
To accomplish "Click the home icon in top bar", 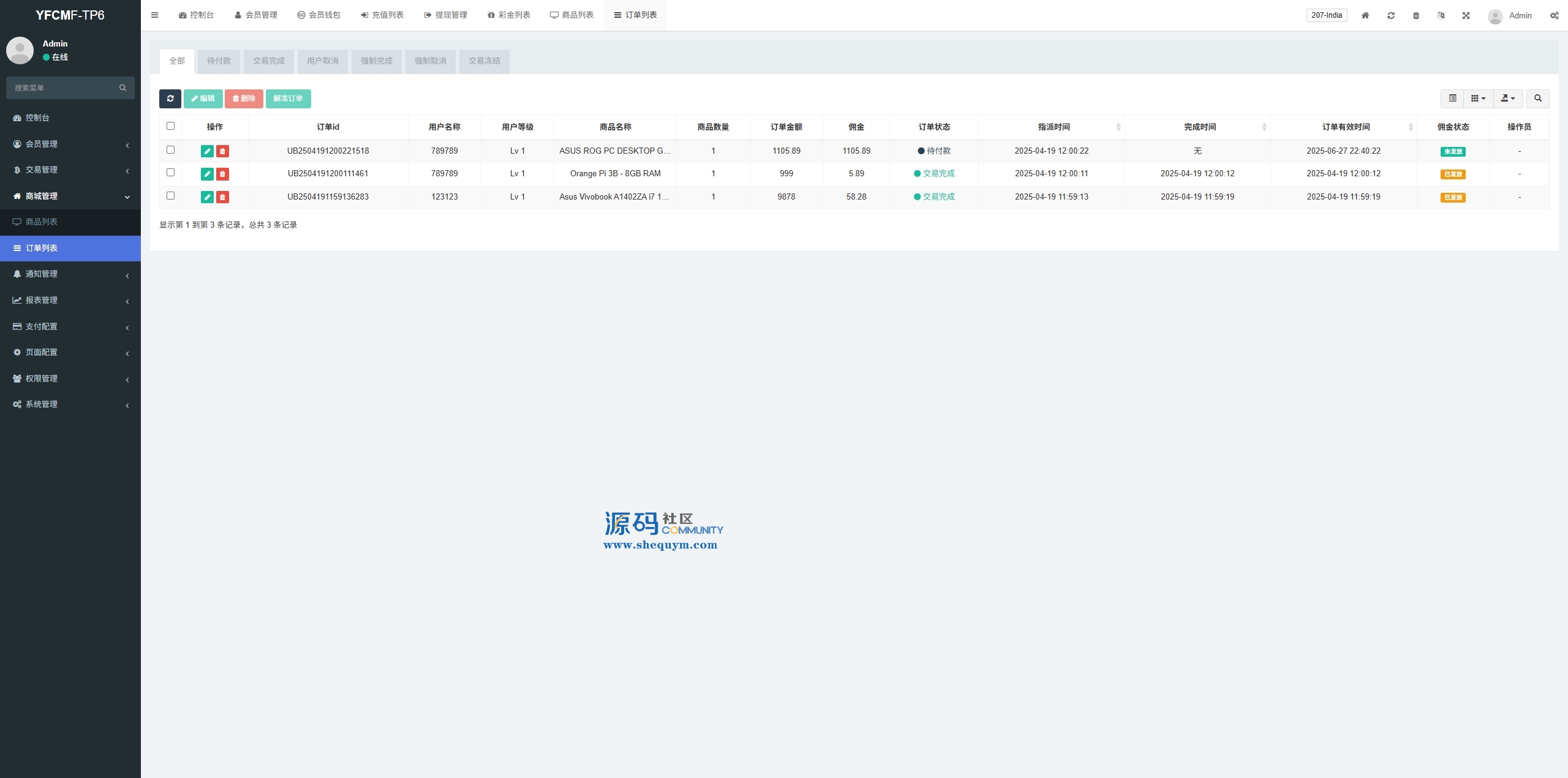I will point(1365,15).
